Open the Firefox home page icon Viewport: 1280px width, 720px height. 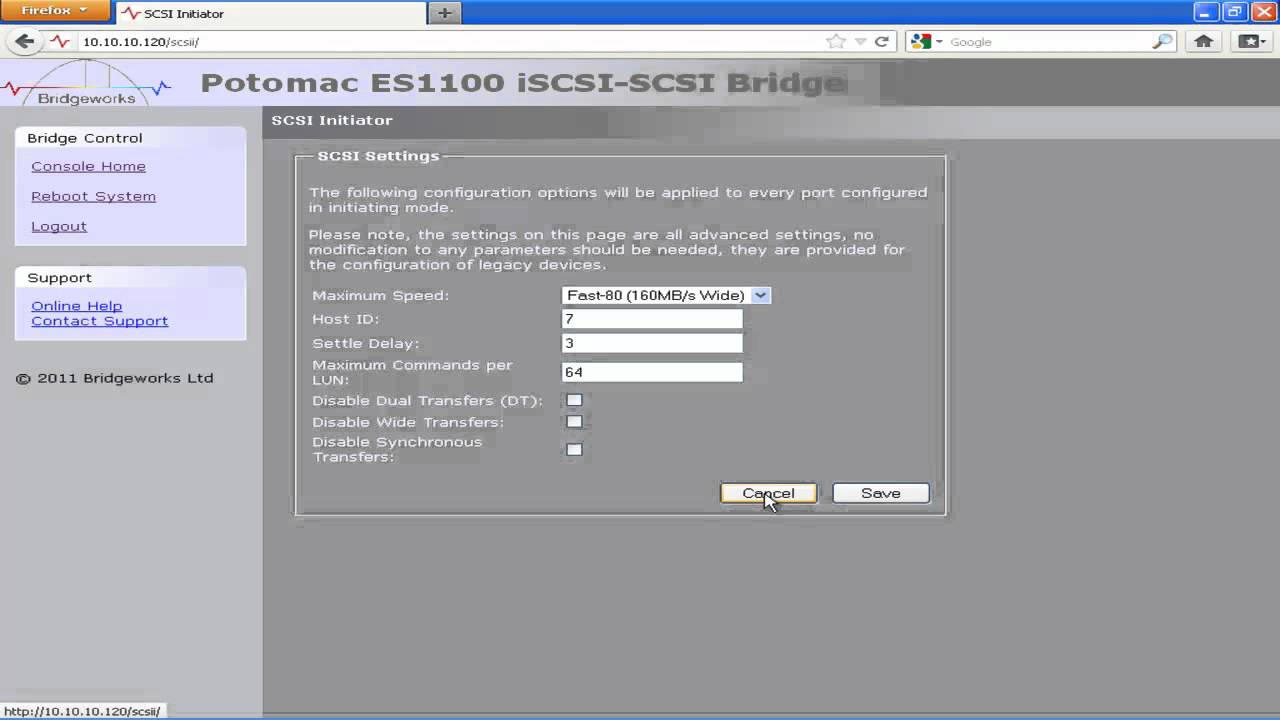pos(1204,41)
